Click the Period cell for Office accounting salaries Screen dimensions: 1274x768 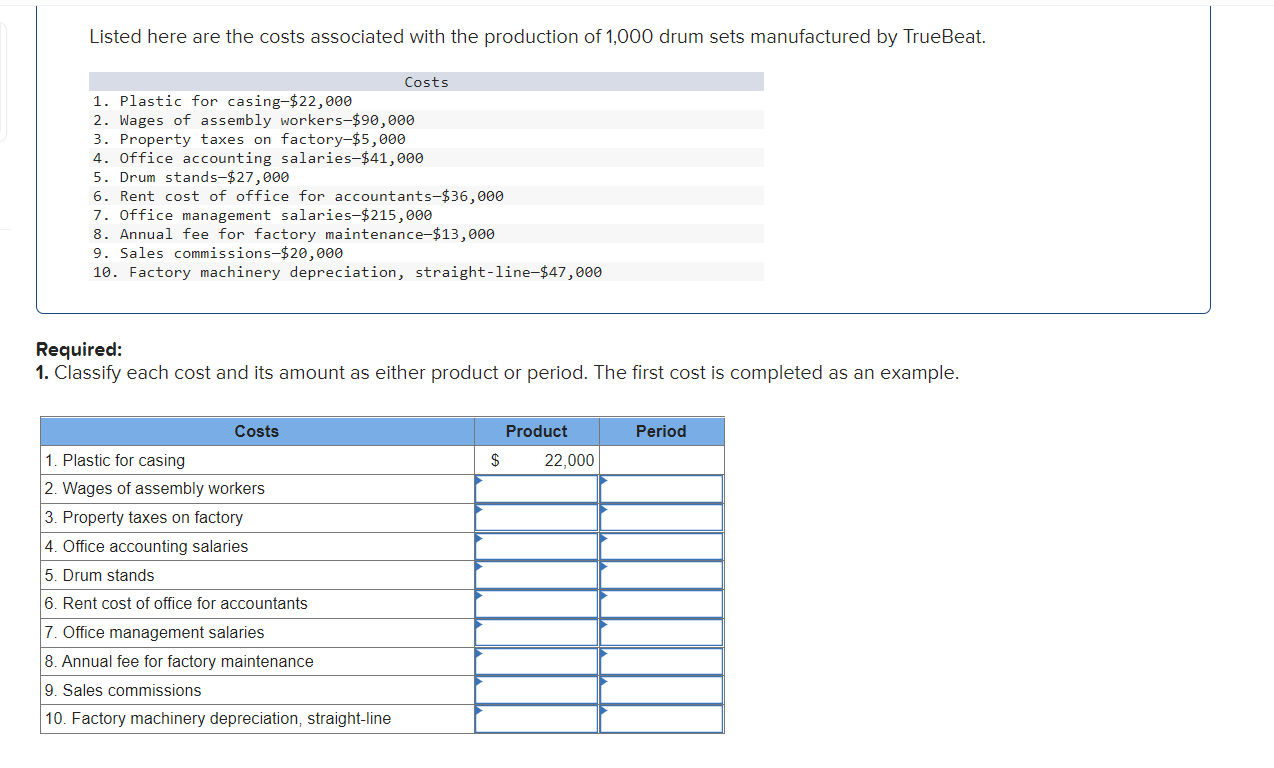(661, 546)
